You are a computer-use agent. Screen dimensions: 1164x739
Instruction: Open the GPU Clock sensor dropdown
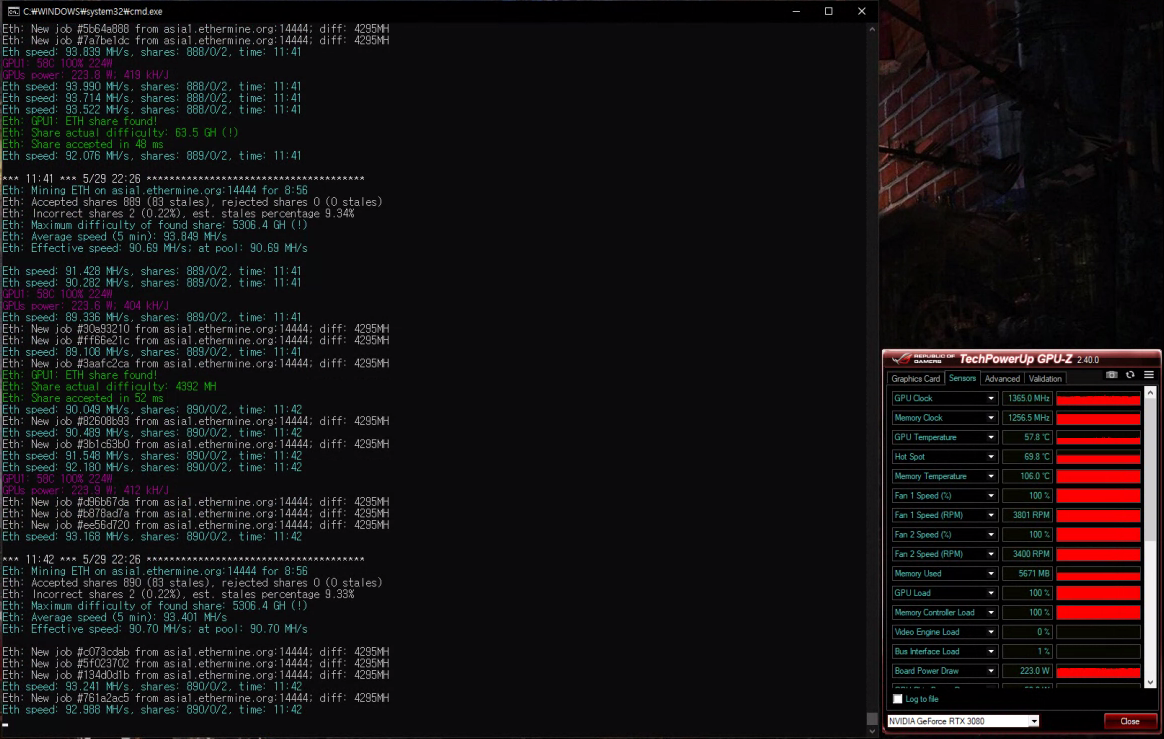[991, 399]
